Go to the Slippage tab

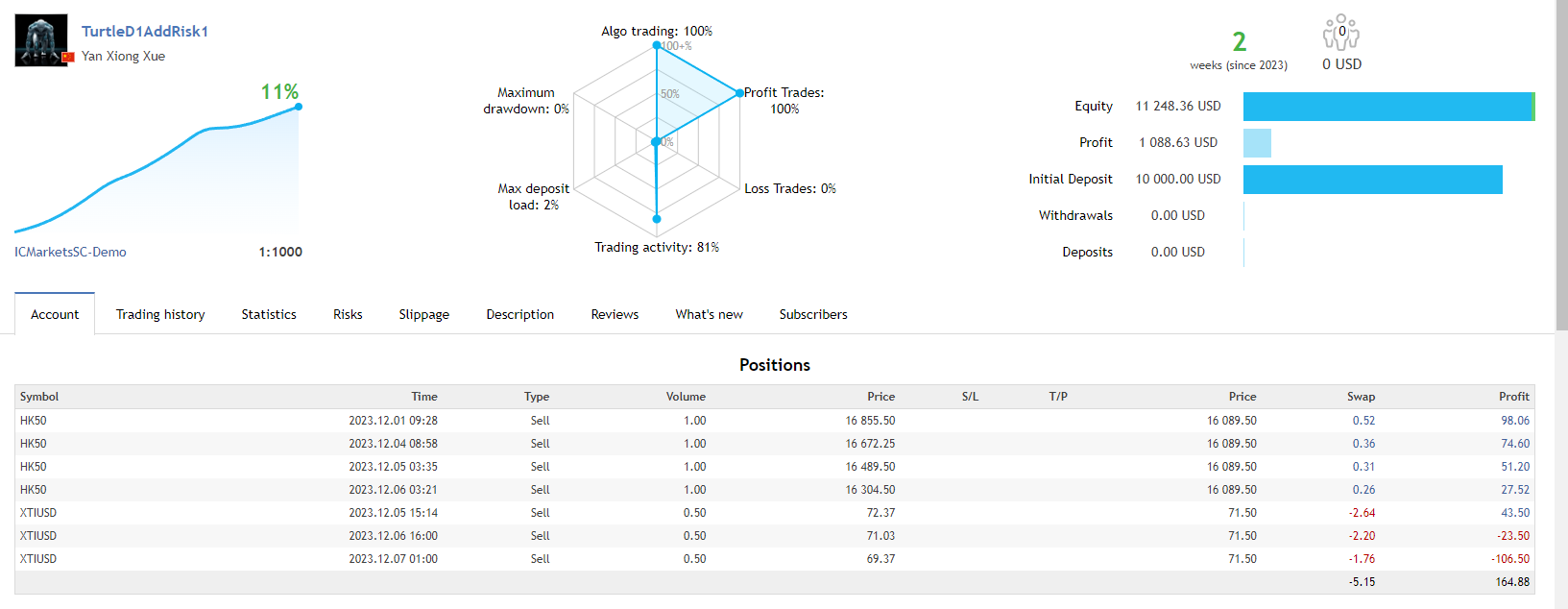pos(423,314)
